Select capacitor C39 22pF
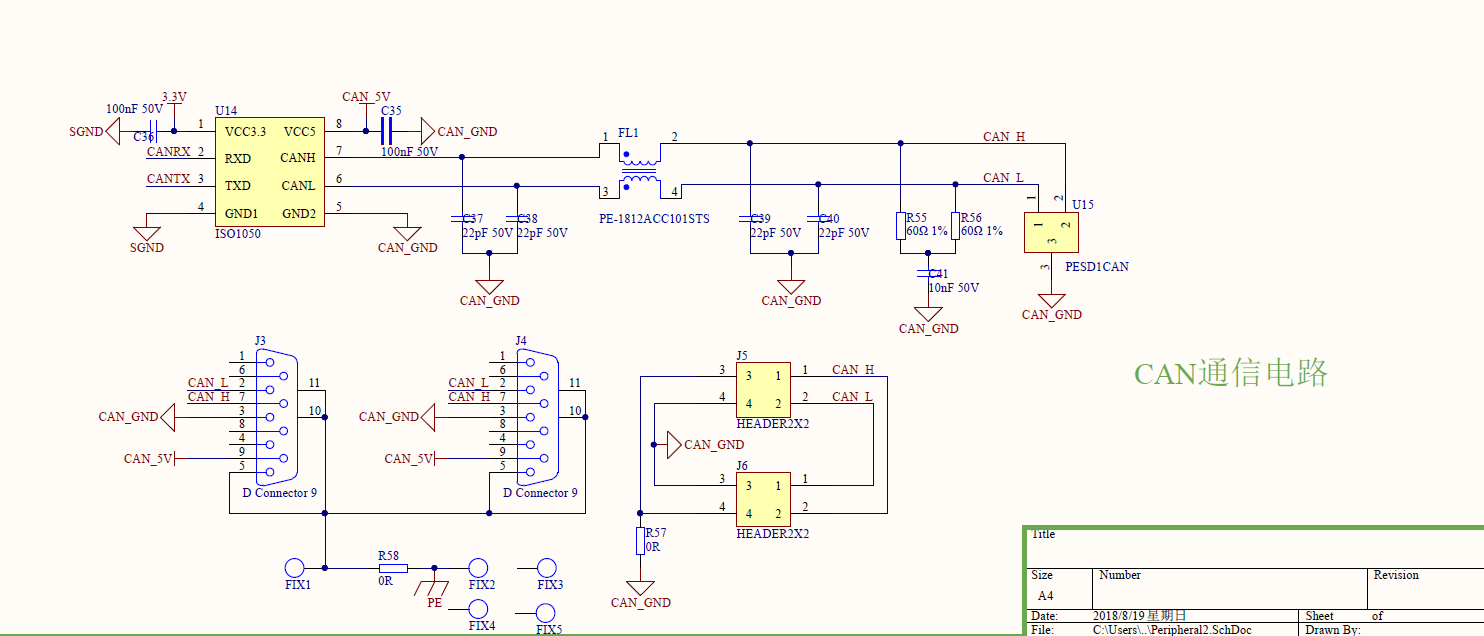This screenshot has height=636, width=1484. click(749, 217)
